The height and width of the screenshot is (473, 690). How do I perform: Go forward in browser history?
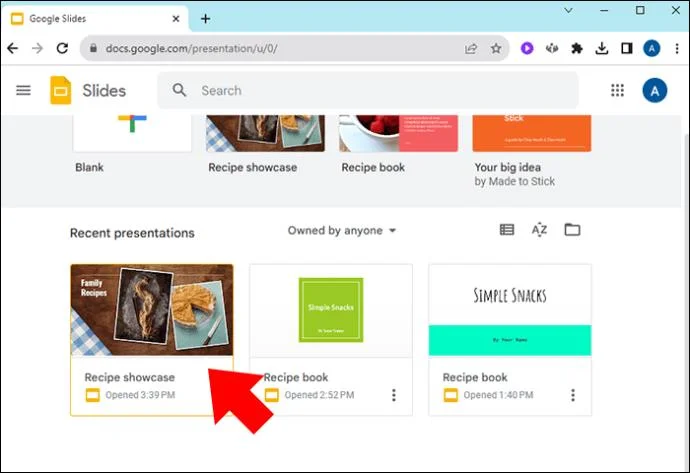(x=37, y=48)
